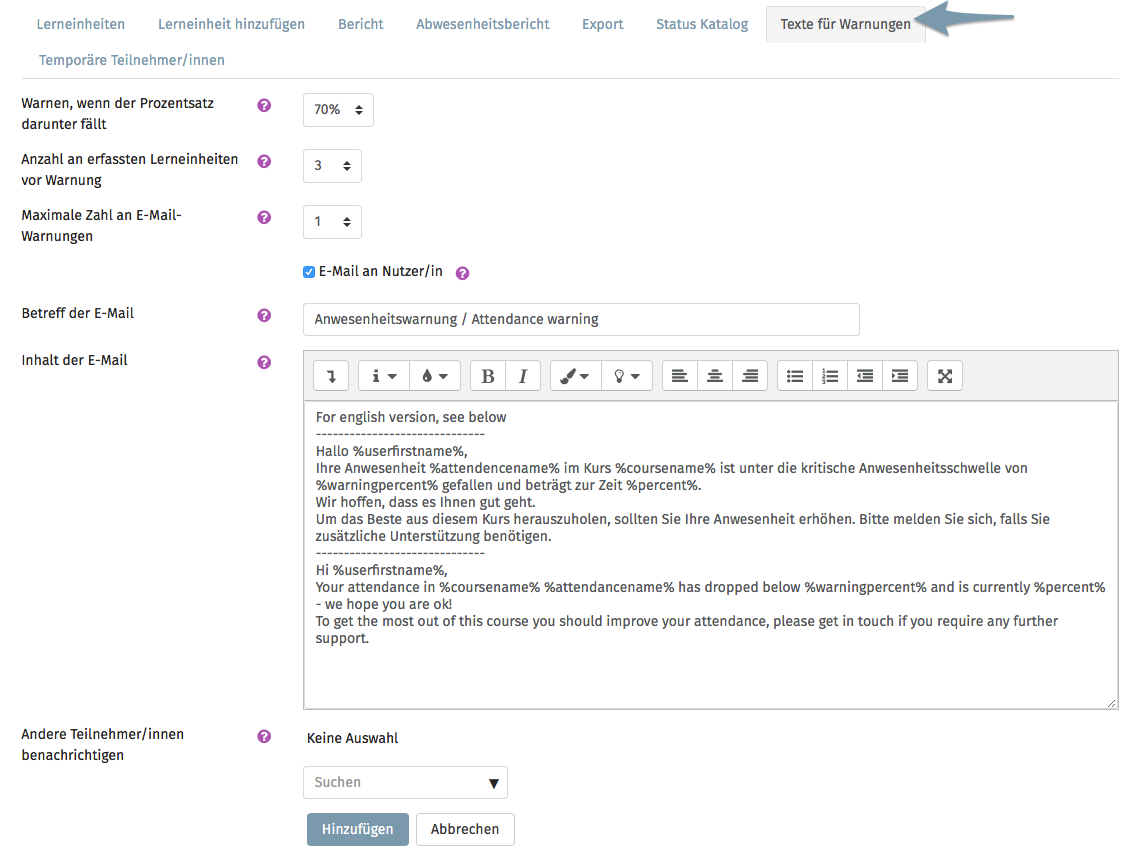Insert a numbered list

pyautogui.click(x=830, y=376)
